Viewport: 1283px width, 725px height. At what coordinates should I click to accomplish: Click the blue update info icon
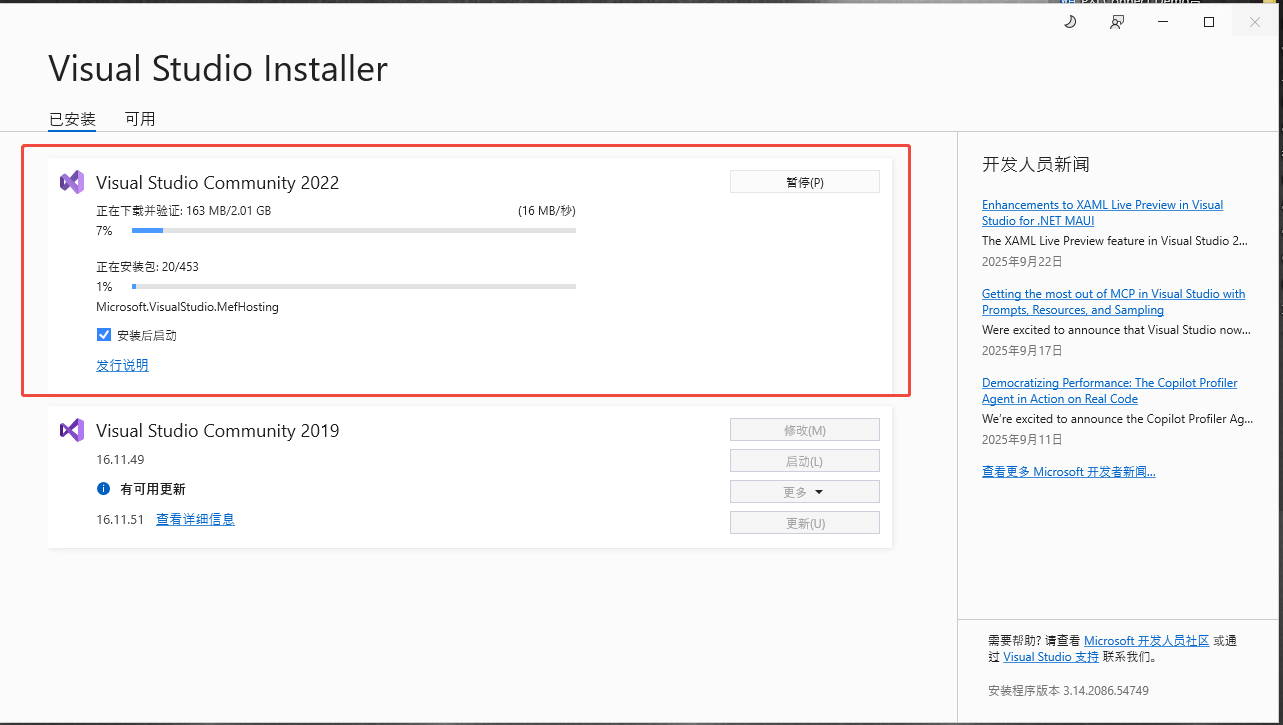tap(103, 489)
